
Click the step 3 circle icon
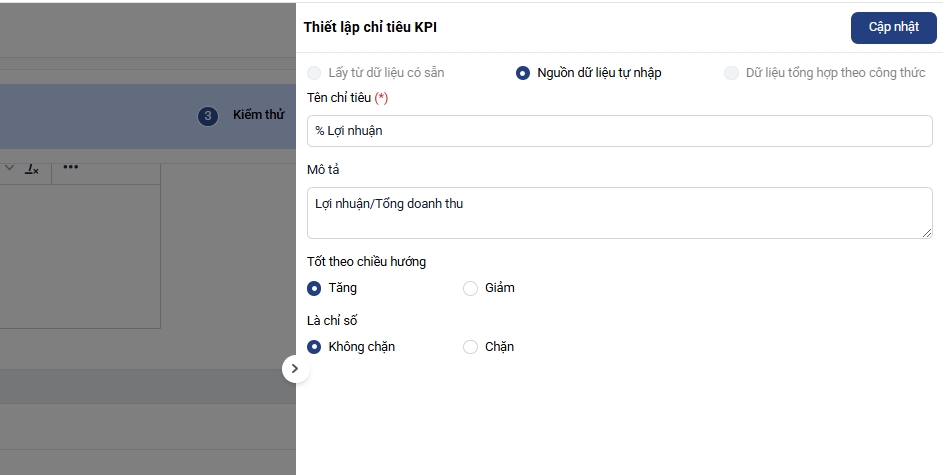click(x=208, y=116)
